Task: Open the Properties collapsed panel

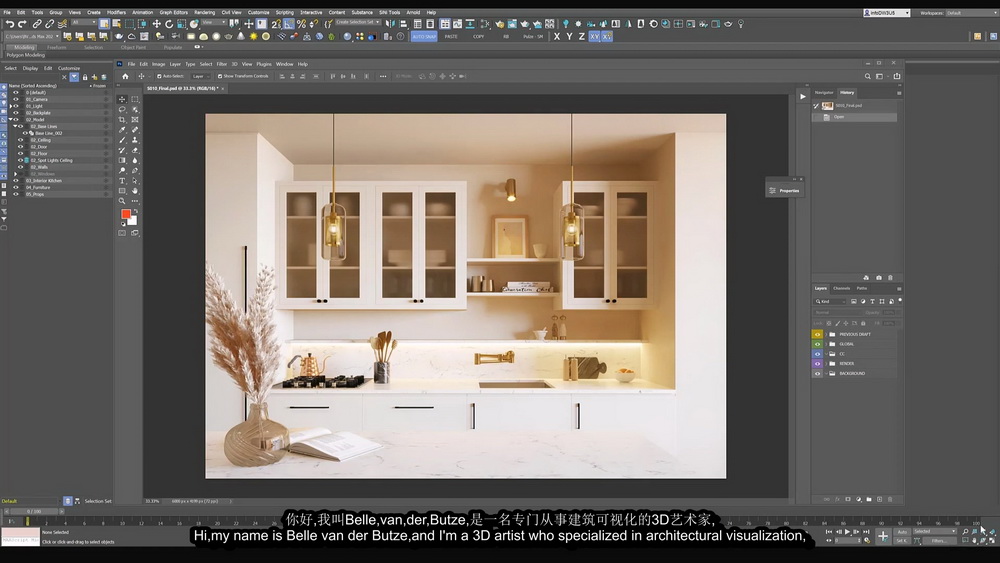Action: [x=784, y=191]
